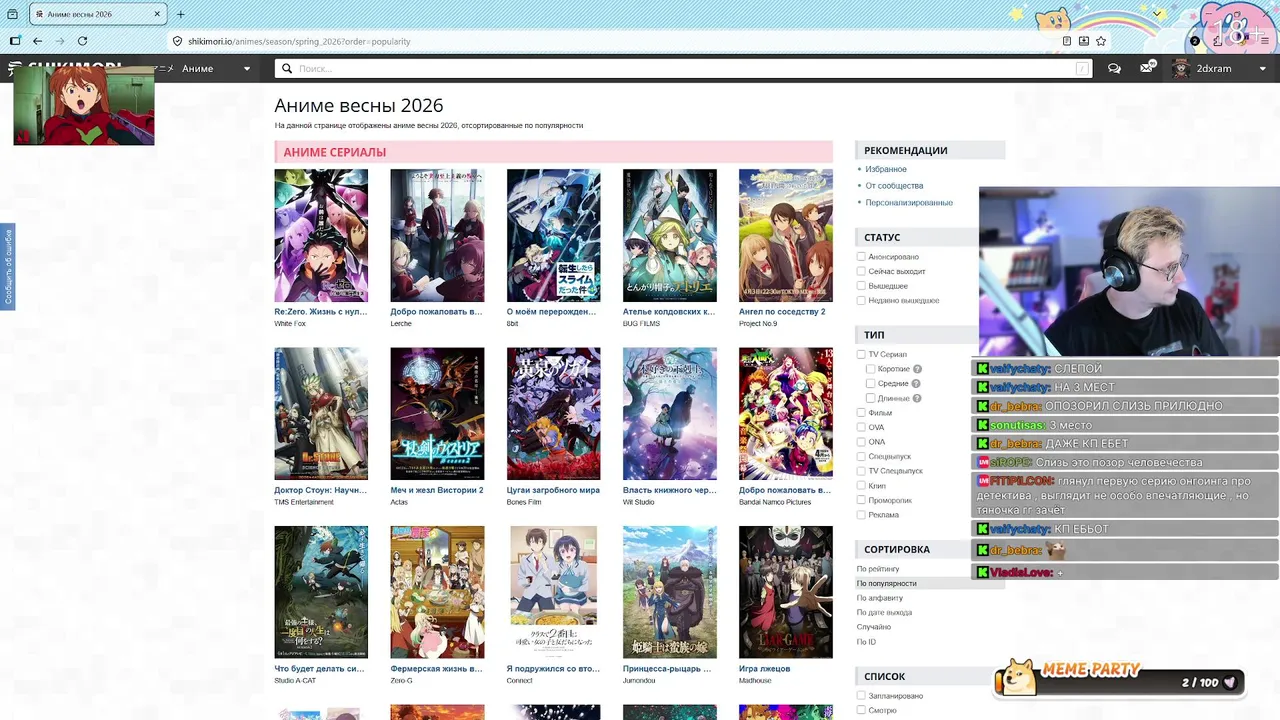Expand the Аниме section dropdown
The height and width of the screenshot is (720, 1280).
247,68
